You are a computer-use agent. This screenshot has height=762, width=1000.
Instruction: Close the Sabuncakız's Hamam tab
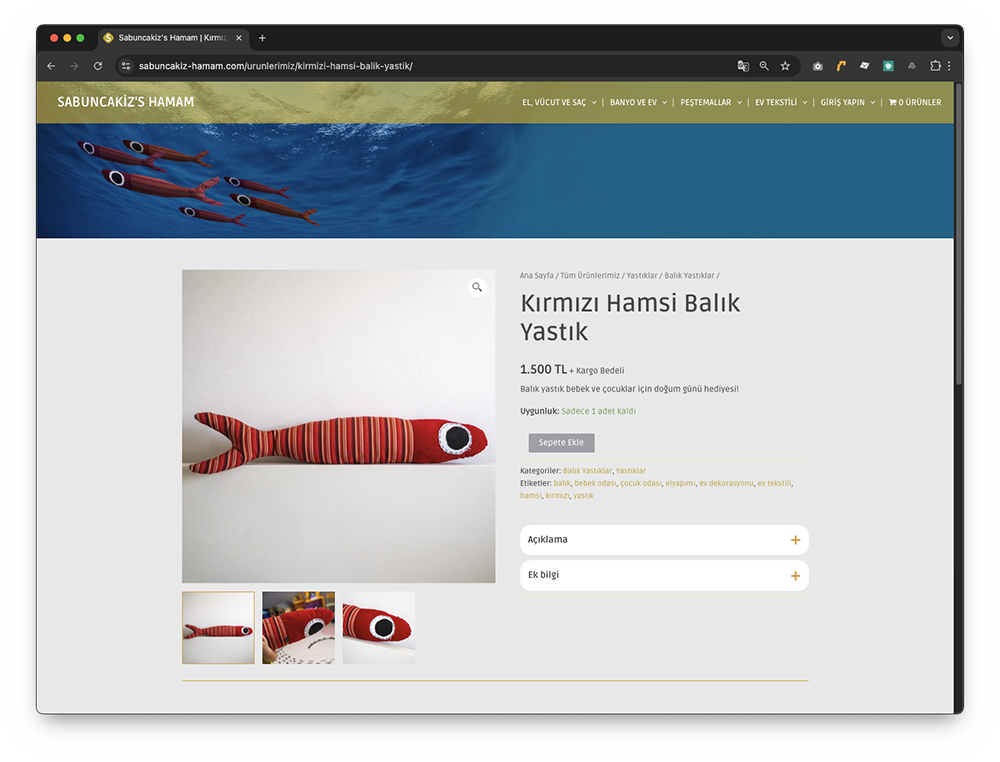pos(239,38)
